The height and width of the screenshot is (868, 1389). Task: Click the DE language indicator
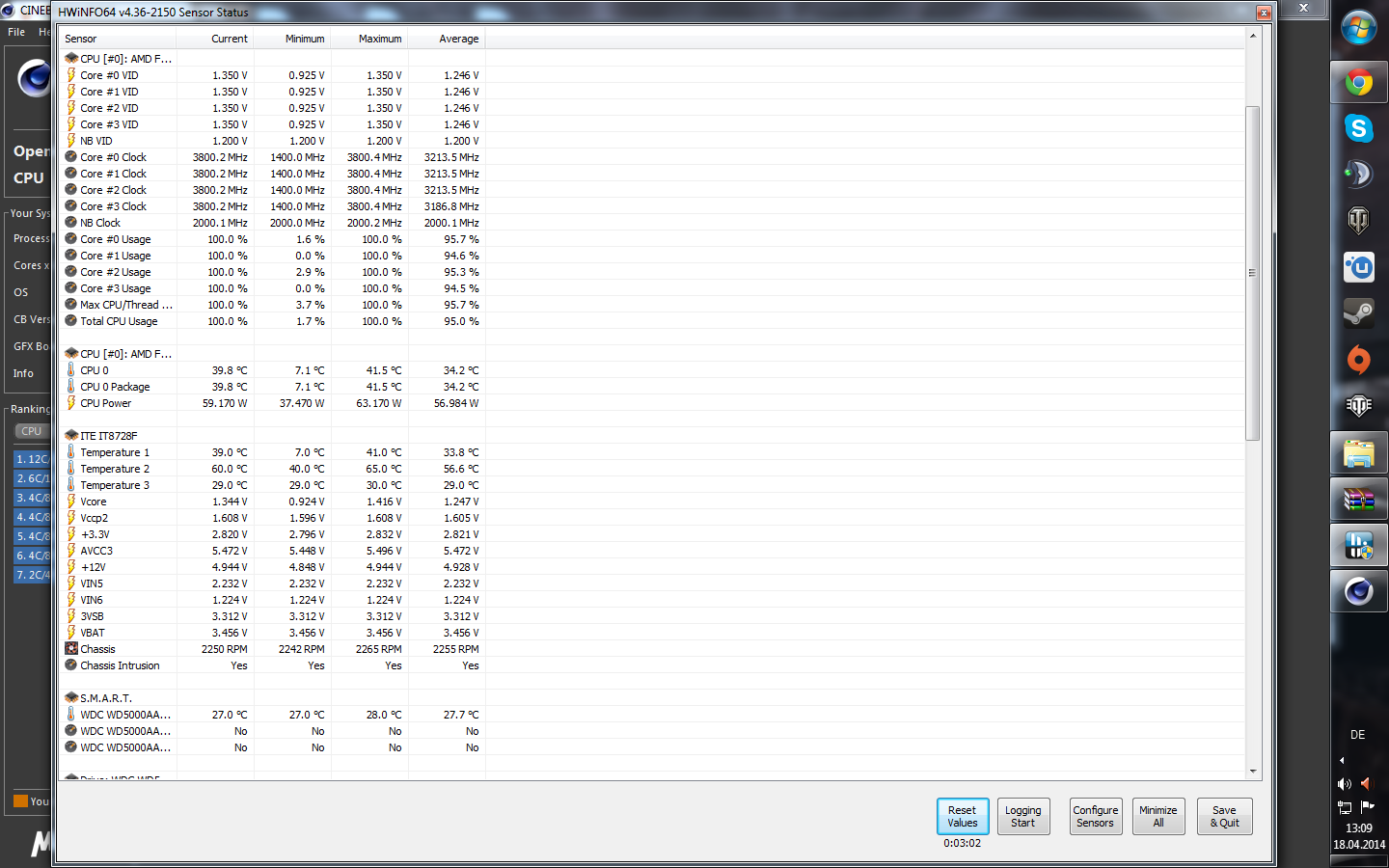[x=1358, y=735]
